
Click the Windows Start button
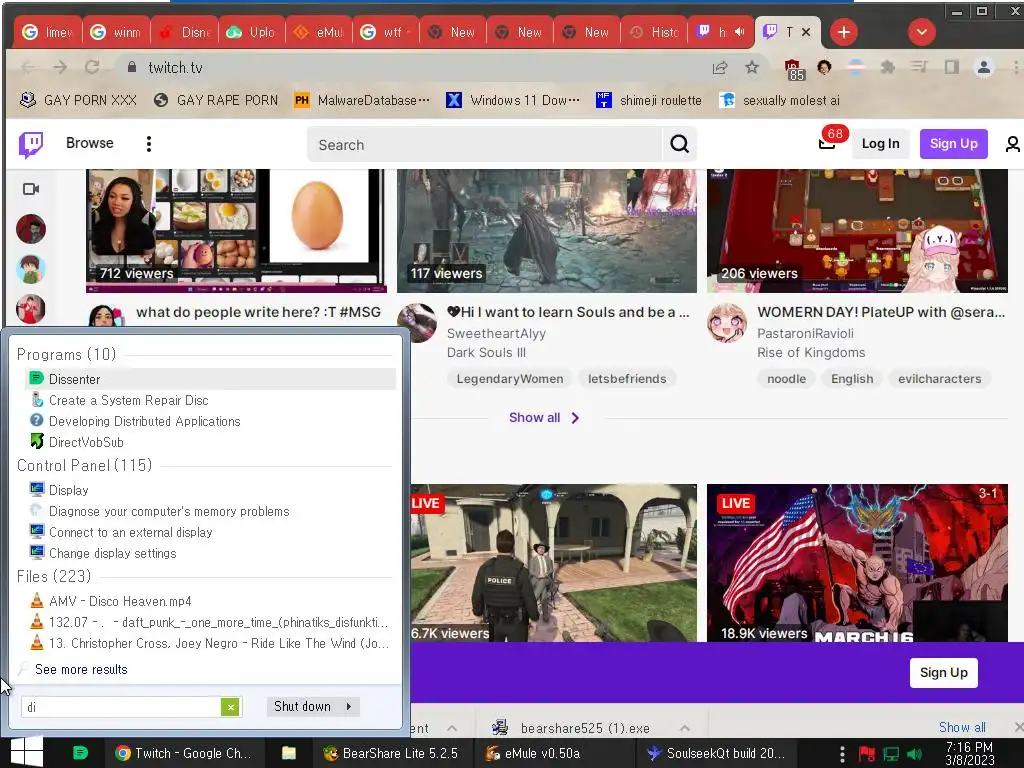pos(26,752)
